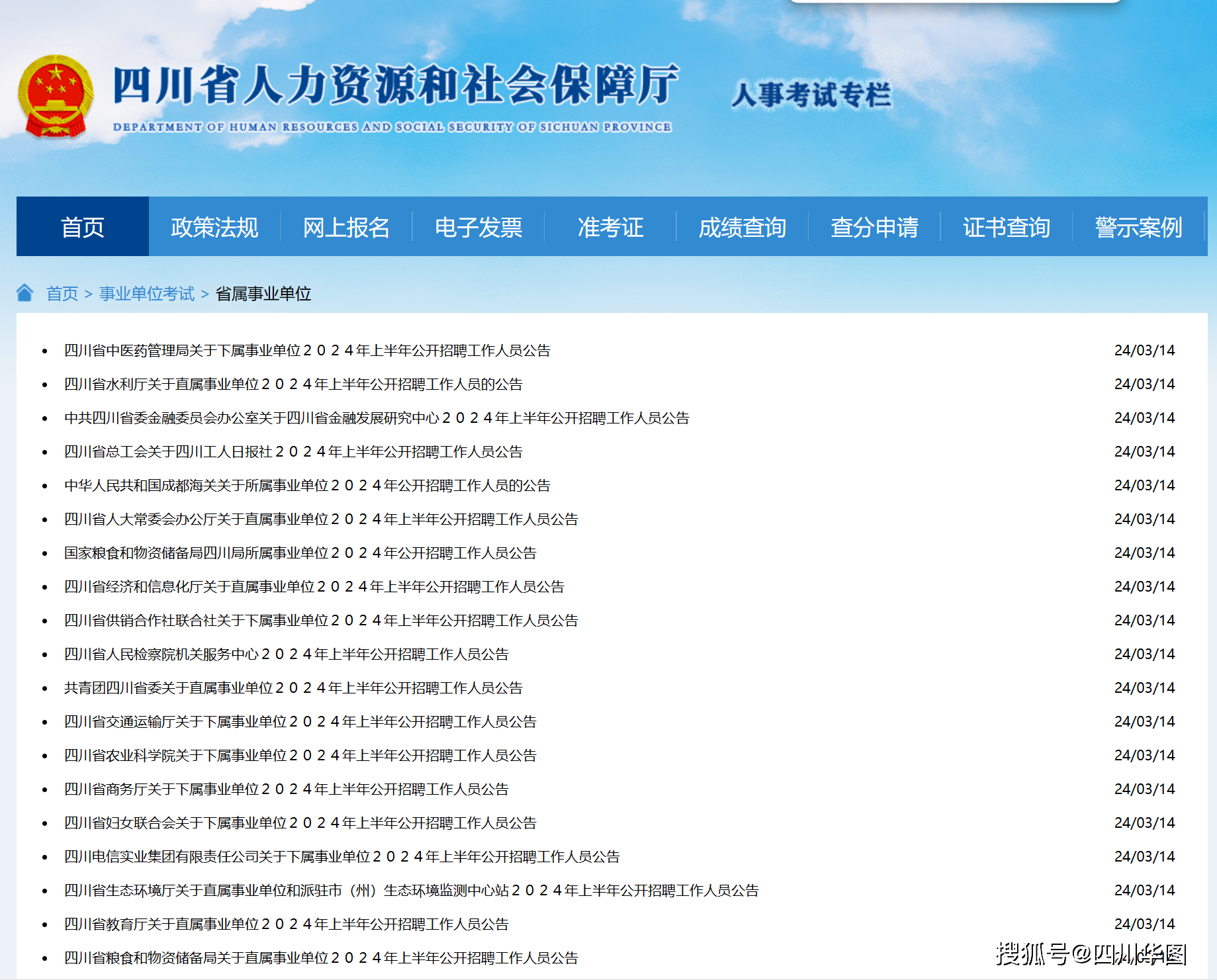The height and width of the screenshot is (980, 1217).
Task: Open 四川省水利厅 recruitment announcement
Action: (x=293, y=384)
